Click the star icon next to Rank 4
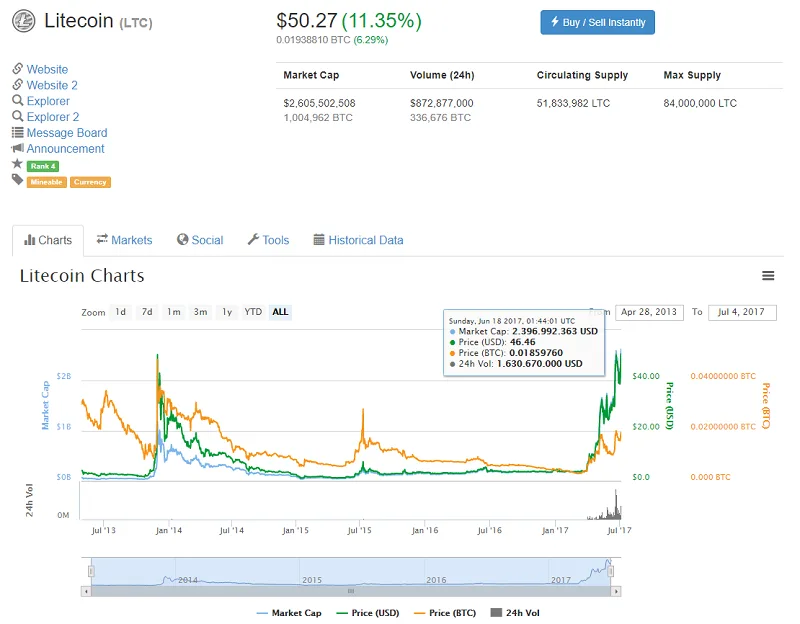 click(x=17, y=164)
